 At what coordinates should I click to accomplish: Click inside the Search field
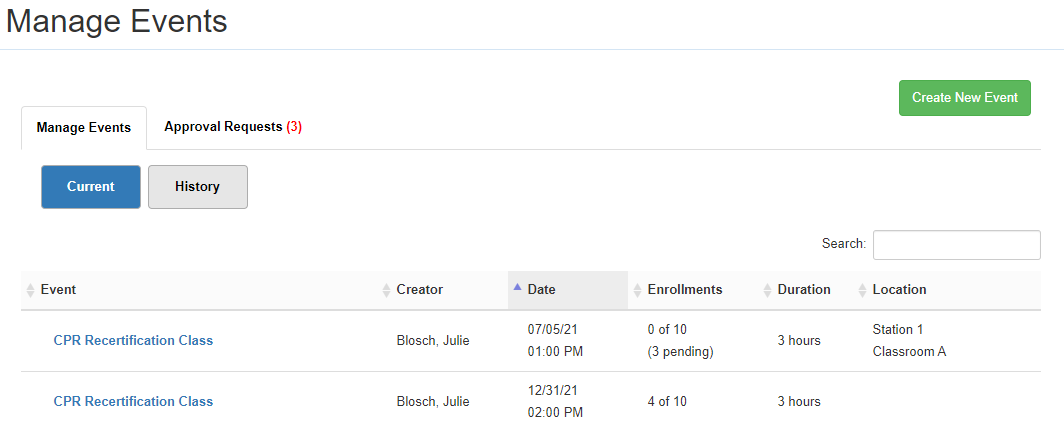point(956,245)
